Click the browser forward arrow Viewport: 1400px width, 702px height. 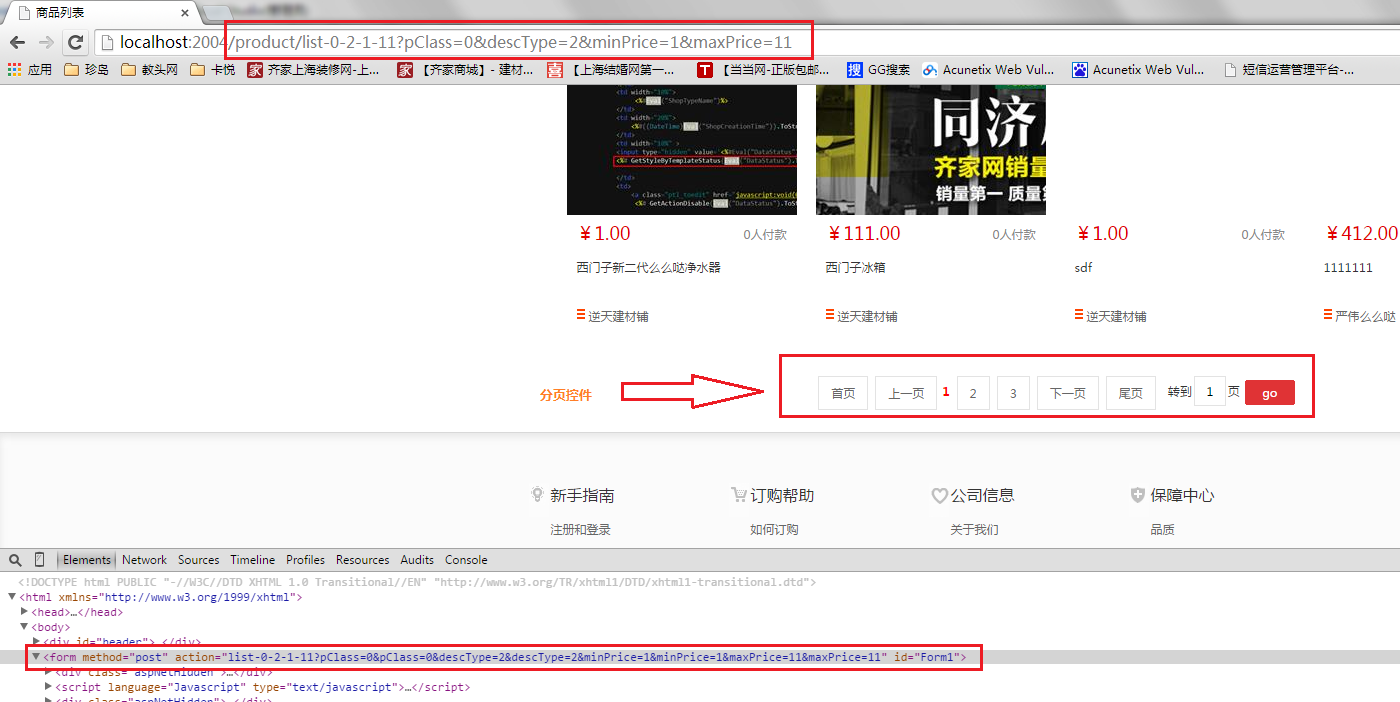pos(46,42)
